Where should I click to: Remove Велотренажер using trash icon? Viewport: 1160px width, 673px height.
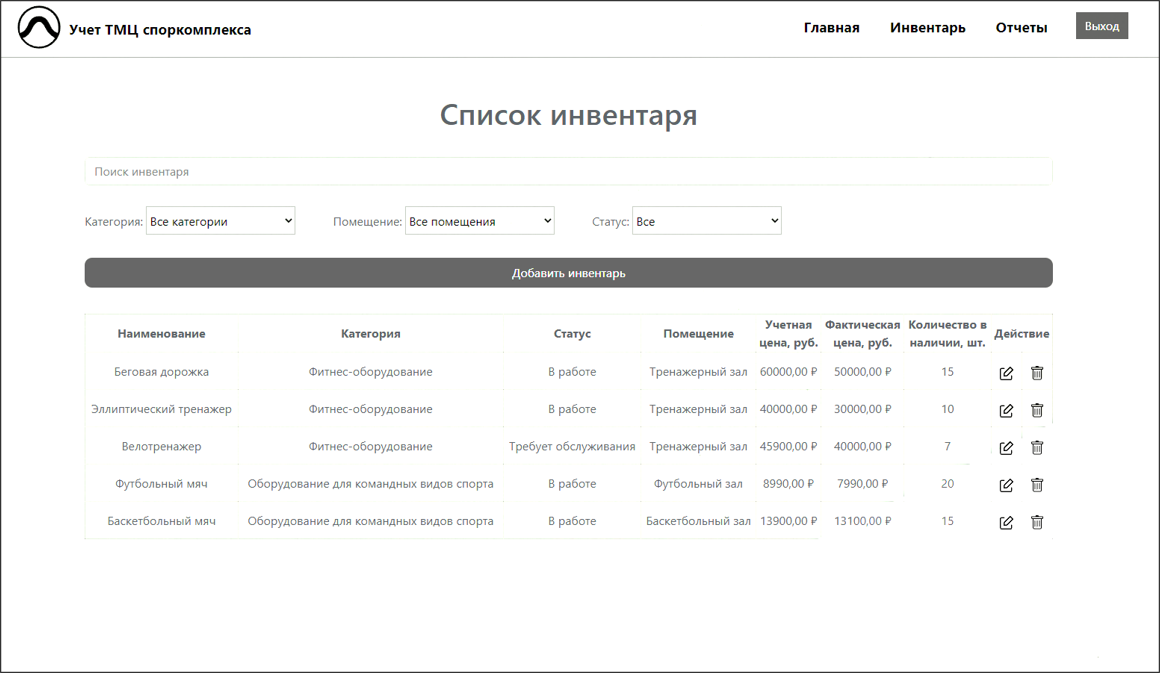point(1037,448)
